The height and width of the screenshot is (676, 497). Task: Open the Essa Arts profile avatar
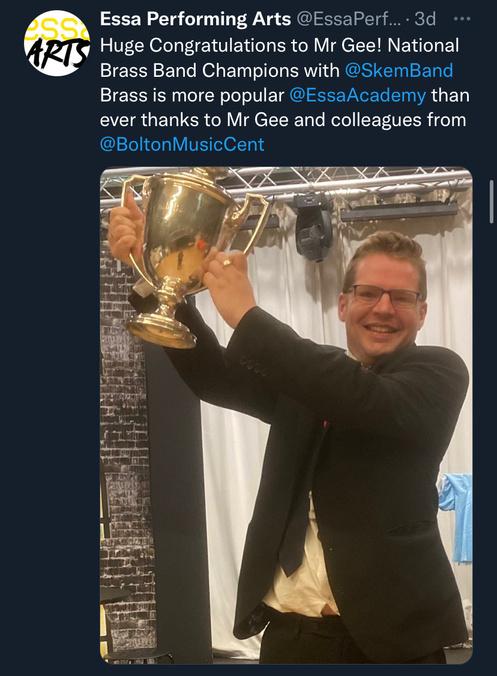[56, 43]
